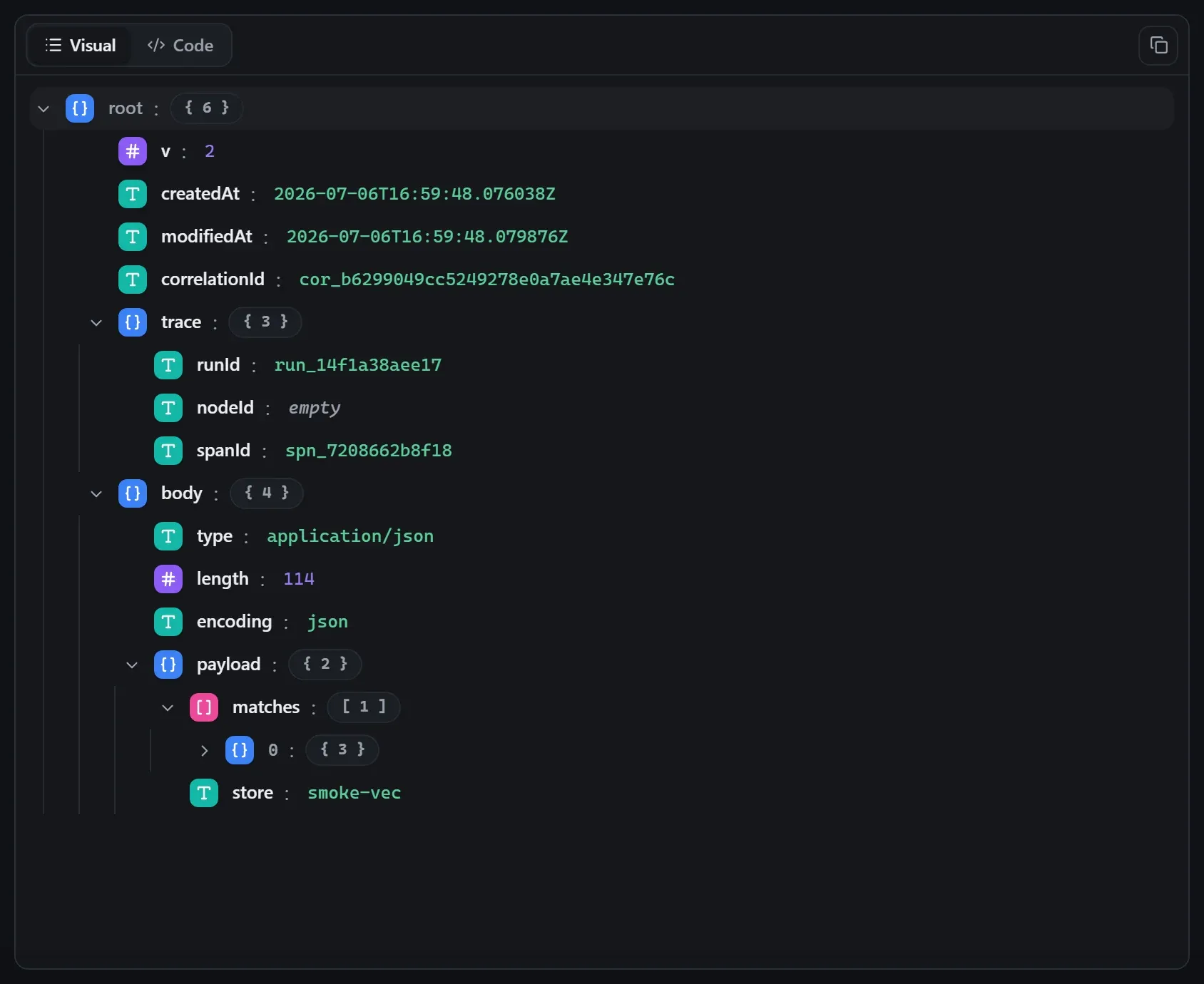
Task: Click the object icon beside index 0
Action: [240, 750]
